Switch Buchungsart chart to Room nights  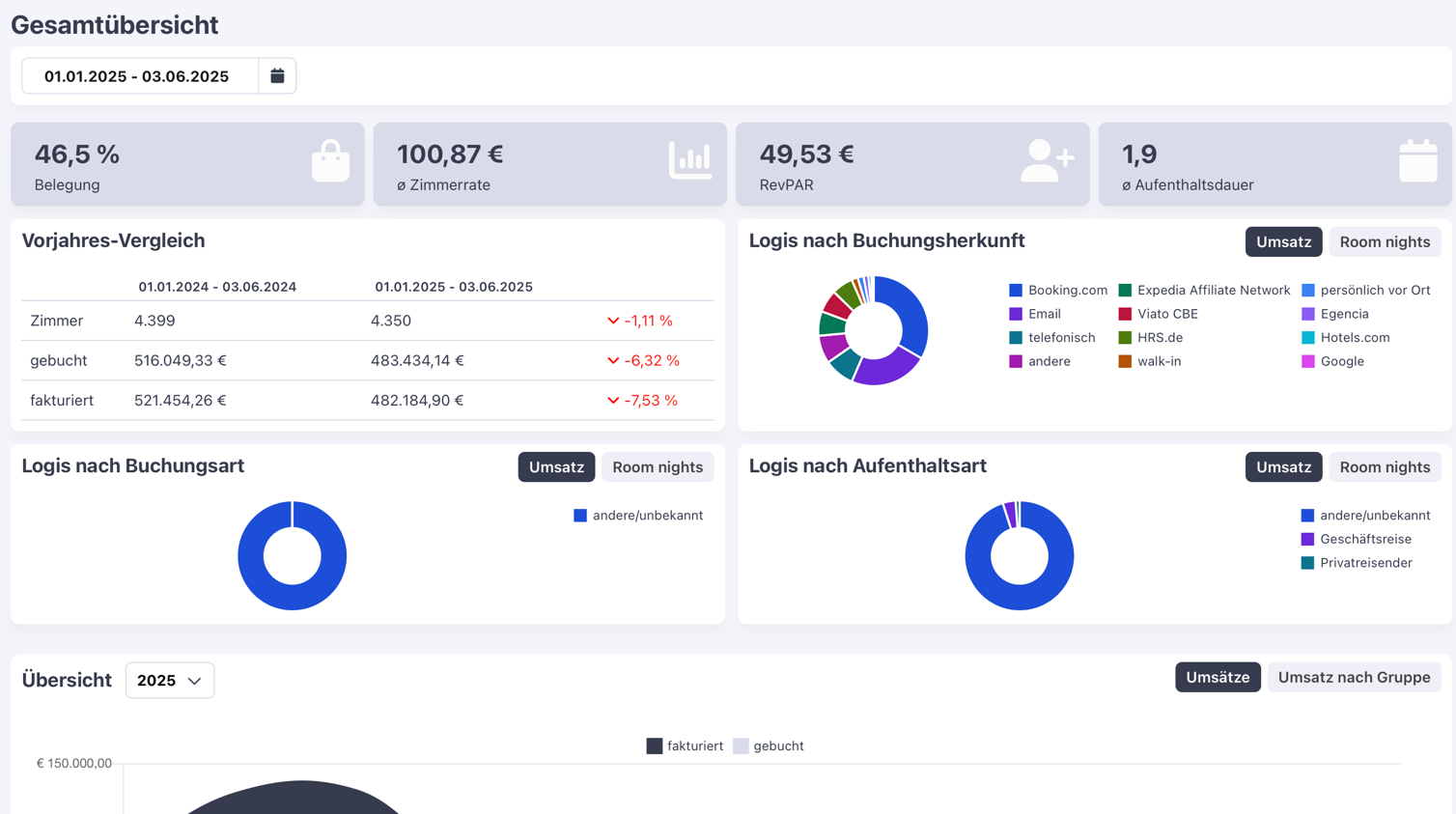[x=657, y=467]
